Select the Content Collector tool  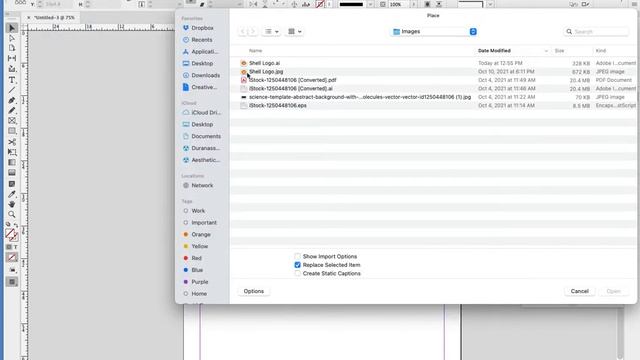[12, 69]
